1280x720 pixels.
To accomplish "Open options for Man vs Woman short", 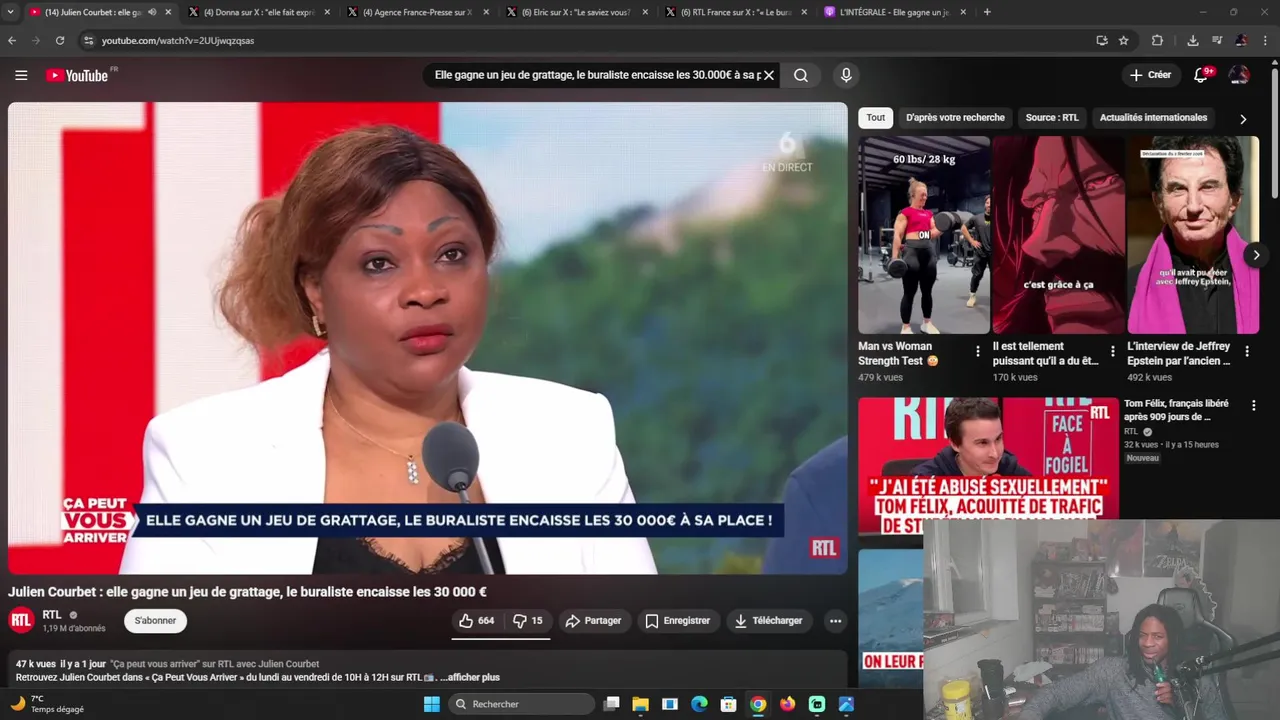I will pos(978,352).
